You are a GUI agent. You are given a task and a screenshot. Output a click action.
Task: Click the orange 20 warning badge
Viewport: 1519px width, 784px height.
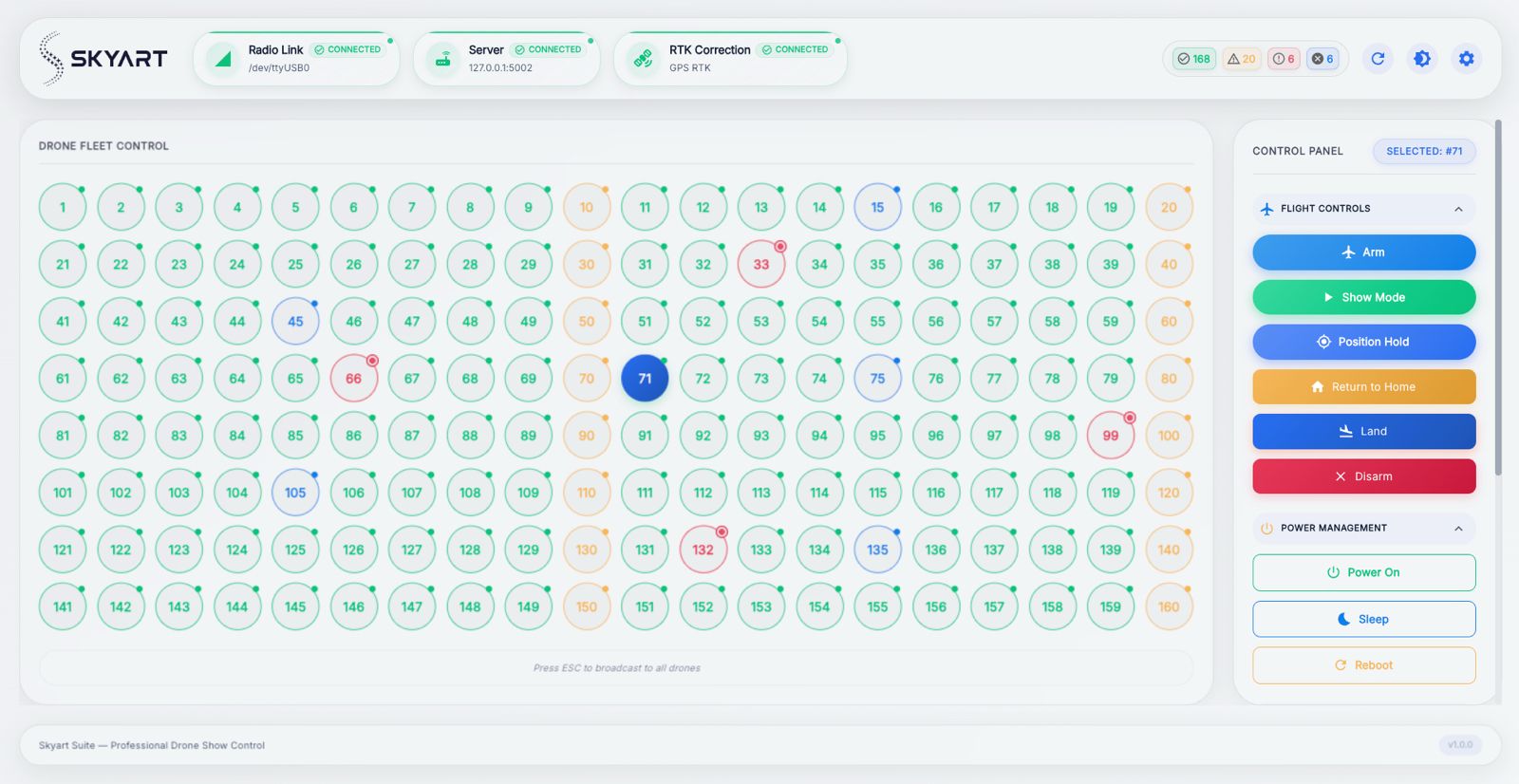click(1242, 59)
